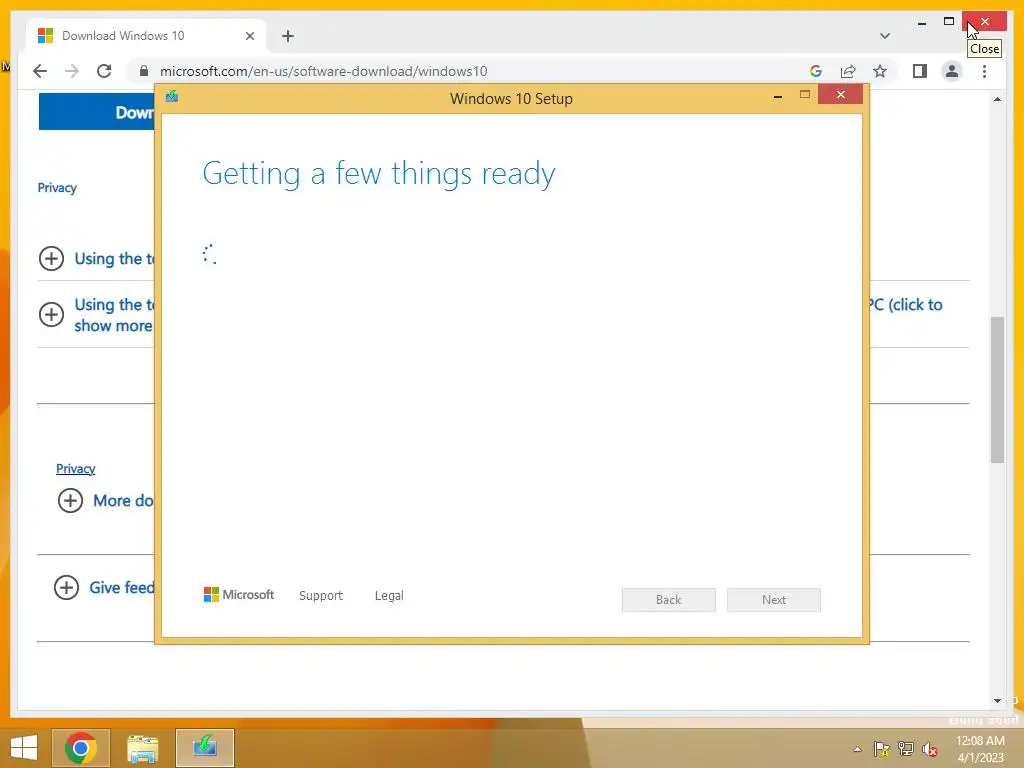Expand the 'Give feed...' section
This screenshot has width=1024, height=768.
pyautogui.click(x=66, y=588)
